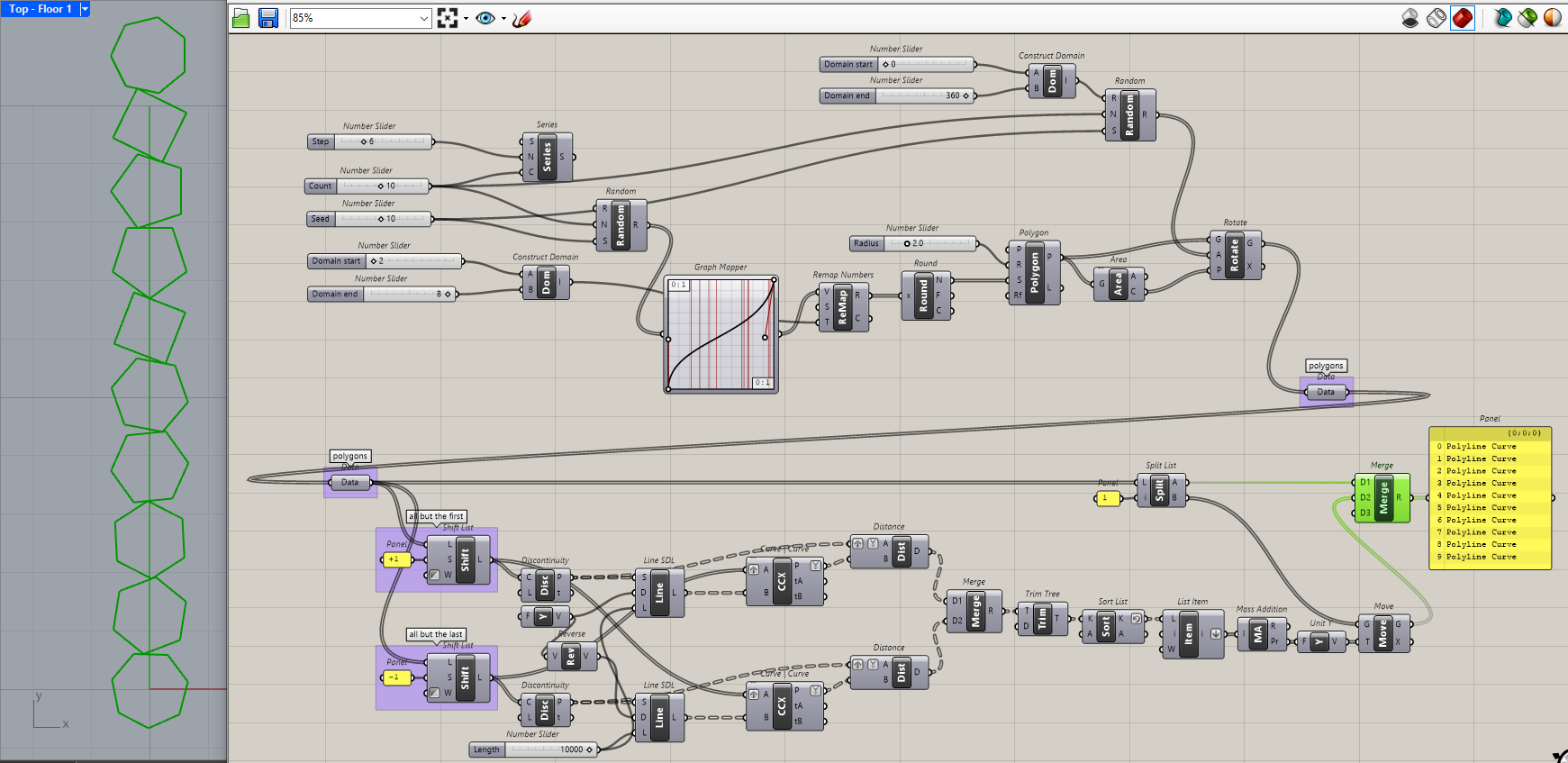
Task: Click the Top - Floor 1 viewport title
Action: (41, 9)
